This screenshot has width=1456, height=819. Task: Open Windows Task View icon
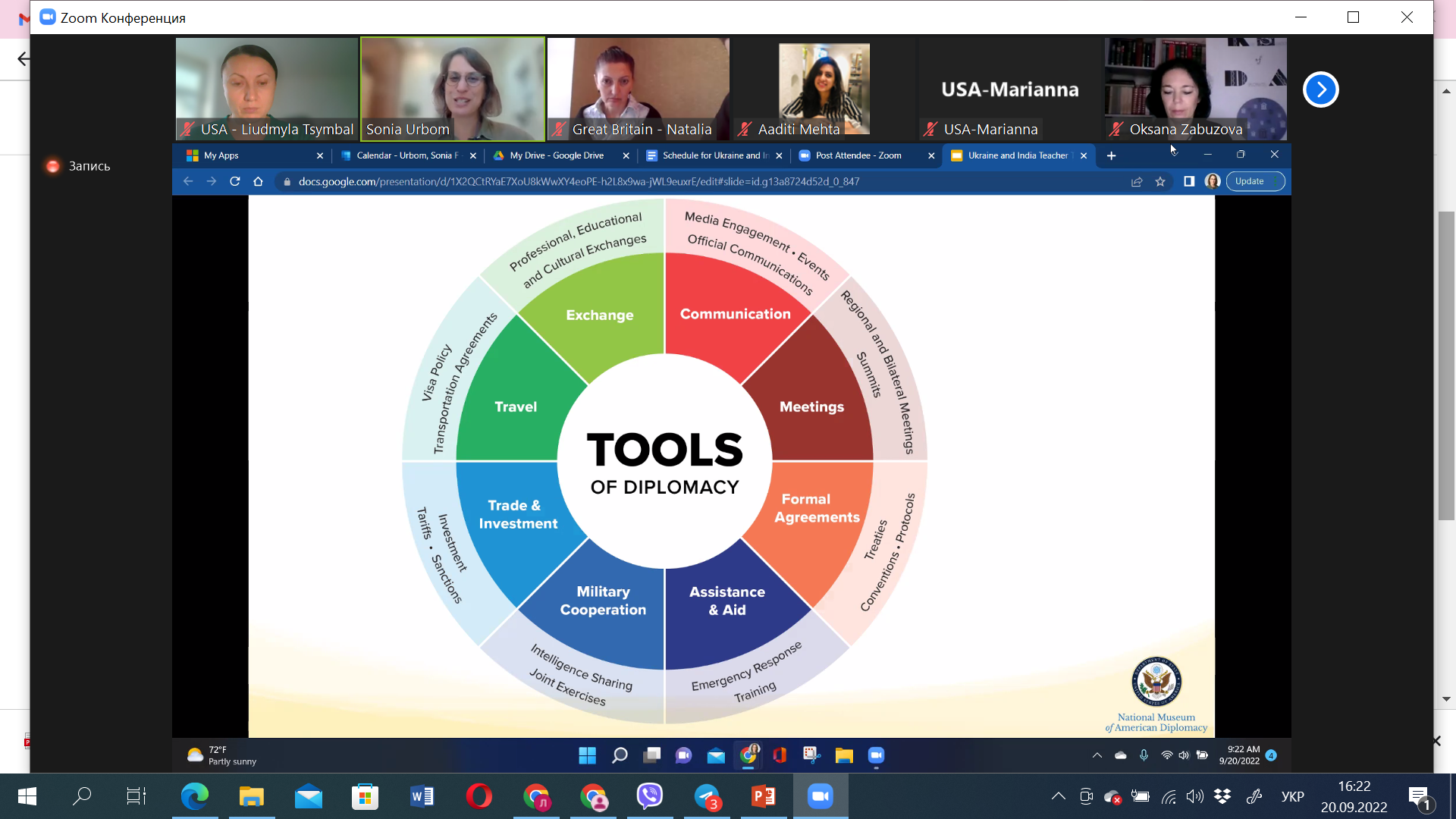click(x=136, y=796)
